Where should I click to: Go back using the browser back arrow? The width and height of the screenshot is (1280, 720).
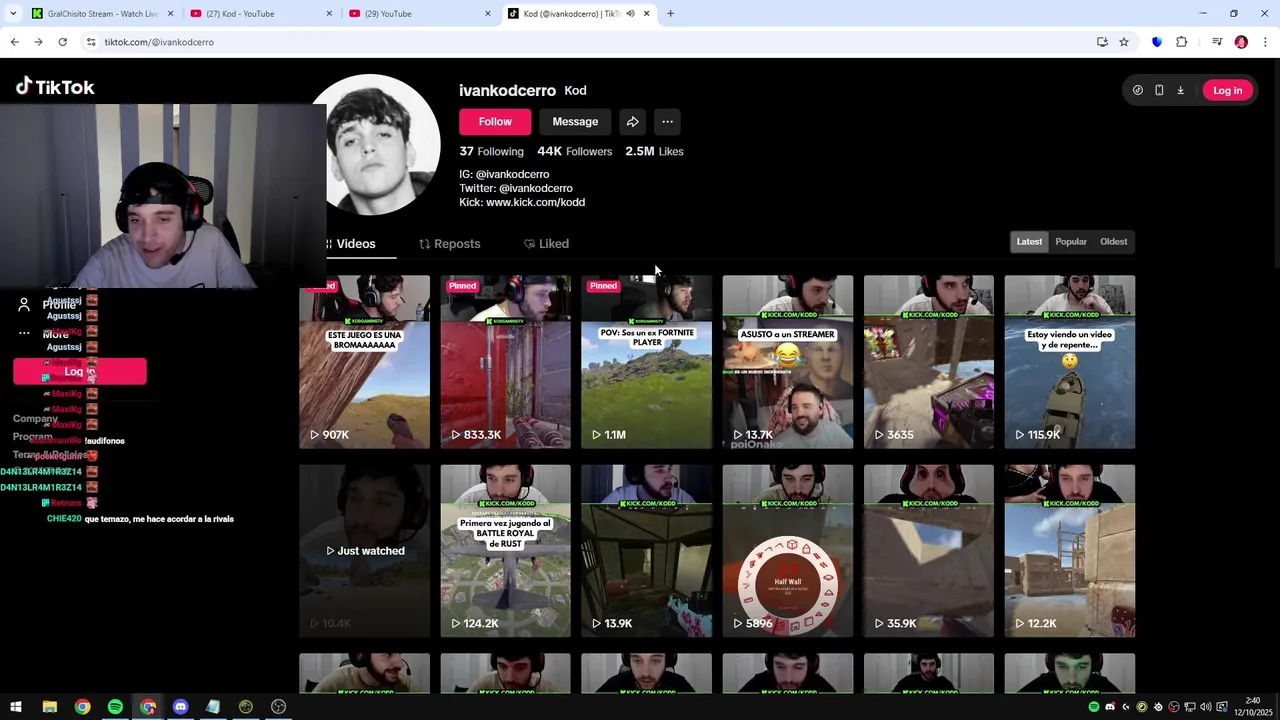[x=14, y=42]
